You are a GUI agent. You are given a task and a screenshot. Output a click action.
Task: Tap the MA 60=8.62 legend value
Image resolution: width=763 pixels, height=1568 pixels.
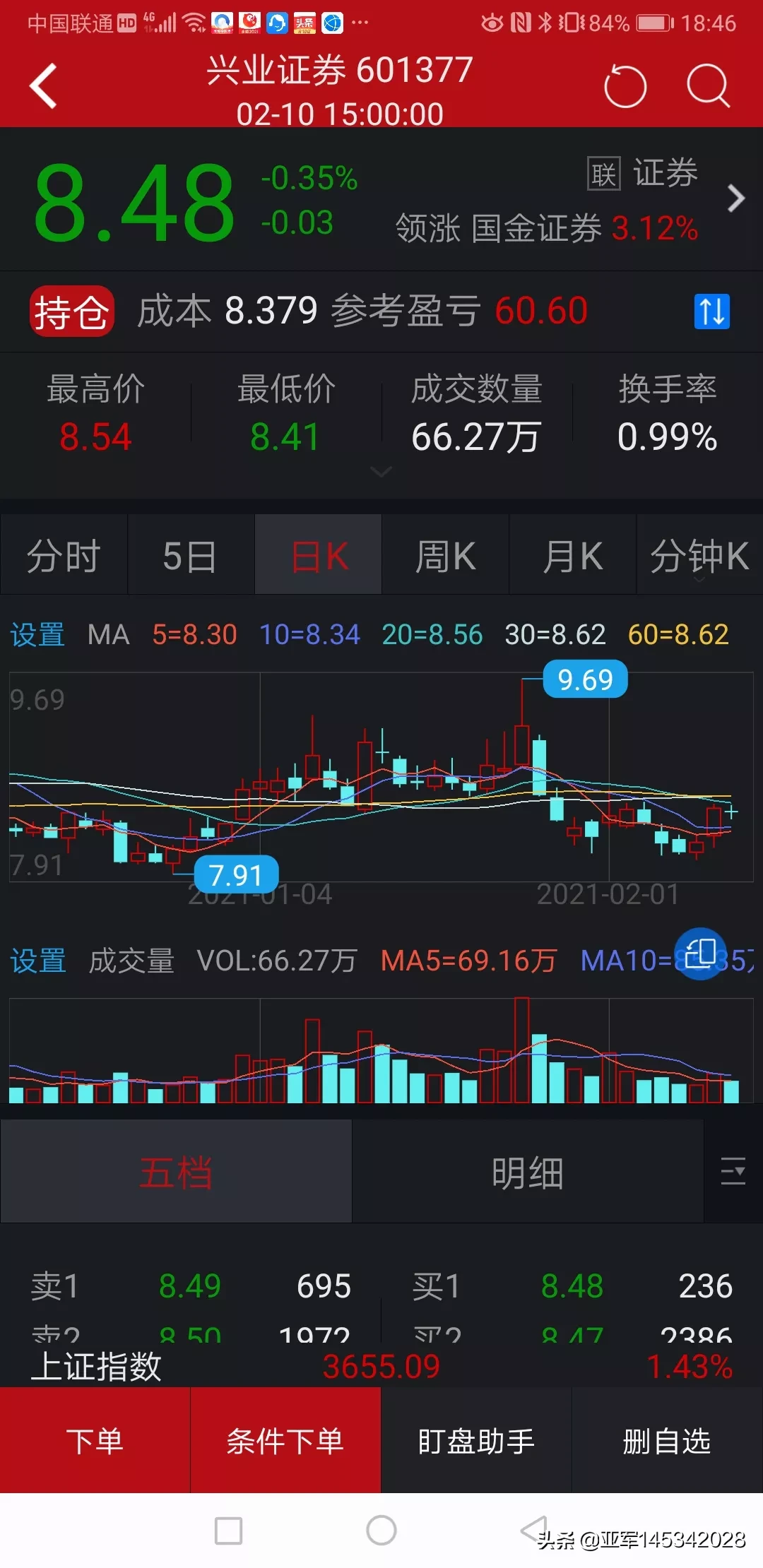[x=678, y=634]
